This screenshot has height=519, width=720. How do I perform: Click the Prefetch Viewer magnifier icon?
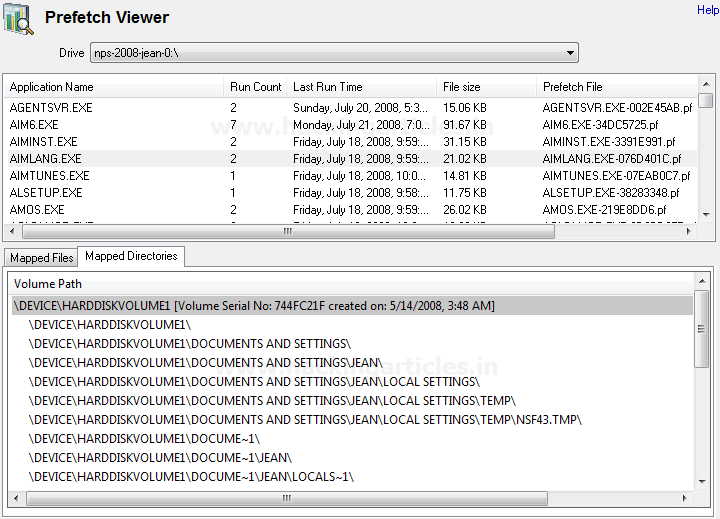(x=19, y=19)
